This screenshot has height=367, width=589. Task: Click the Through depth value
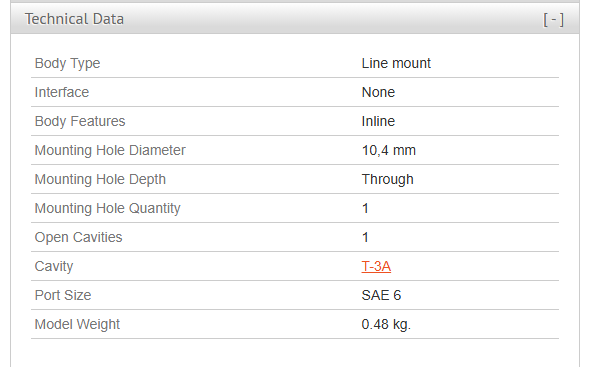(387, 180)
